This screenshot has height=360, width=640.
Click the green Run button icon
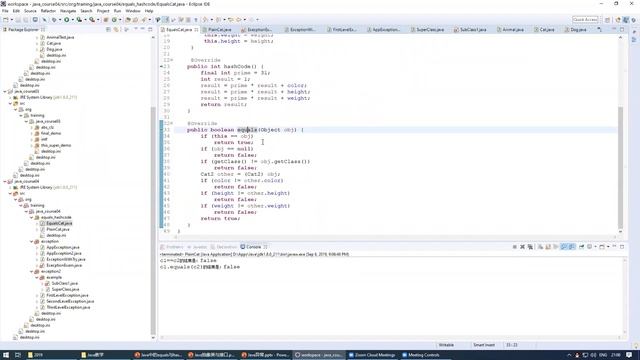pos(66,20)
